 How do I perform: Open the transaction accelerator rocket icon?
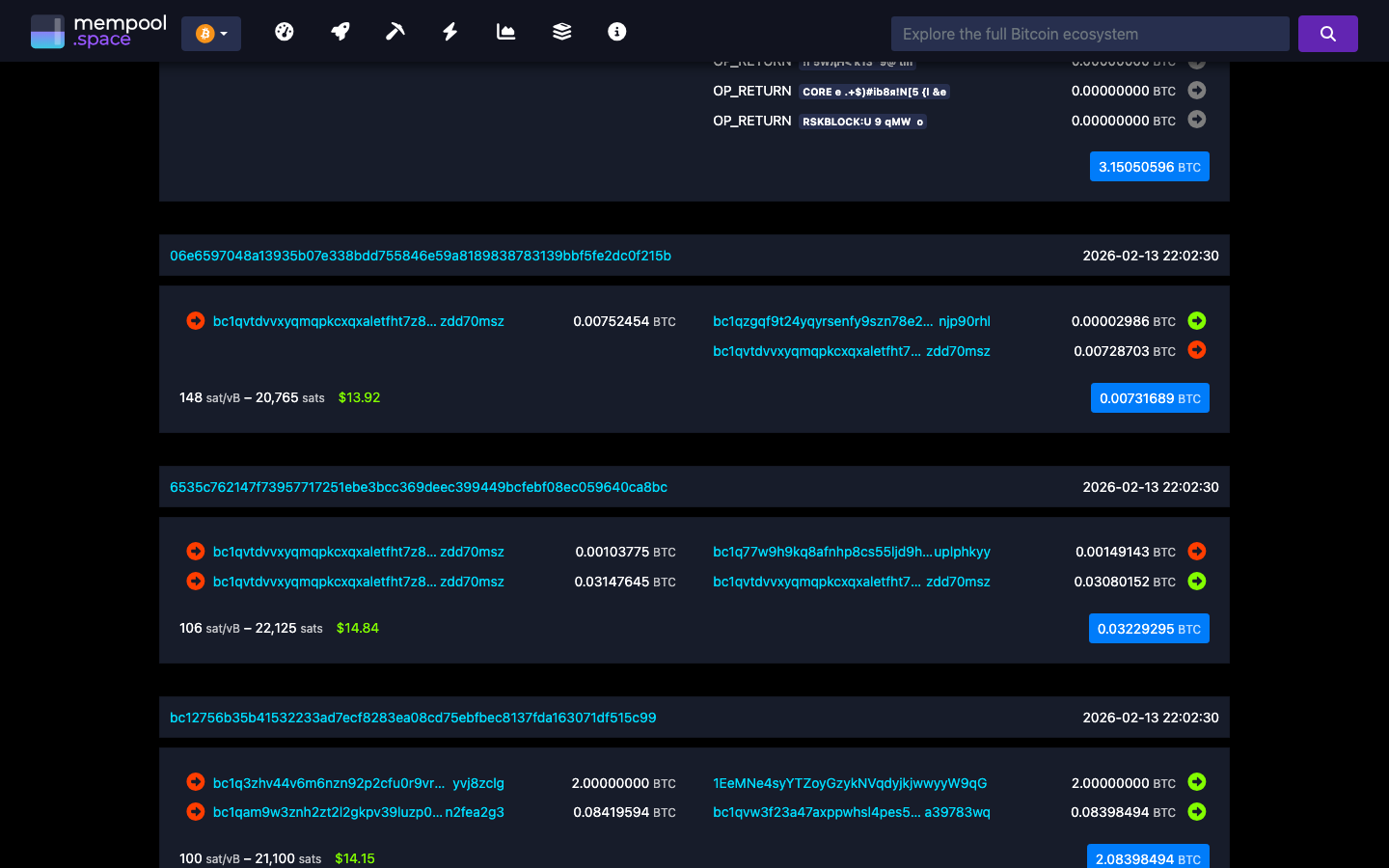[340, 31]
